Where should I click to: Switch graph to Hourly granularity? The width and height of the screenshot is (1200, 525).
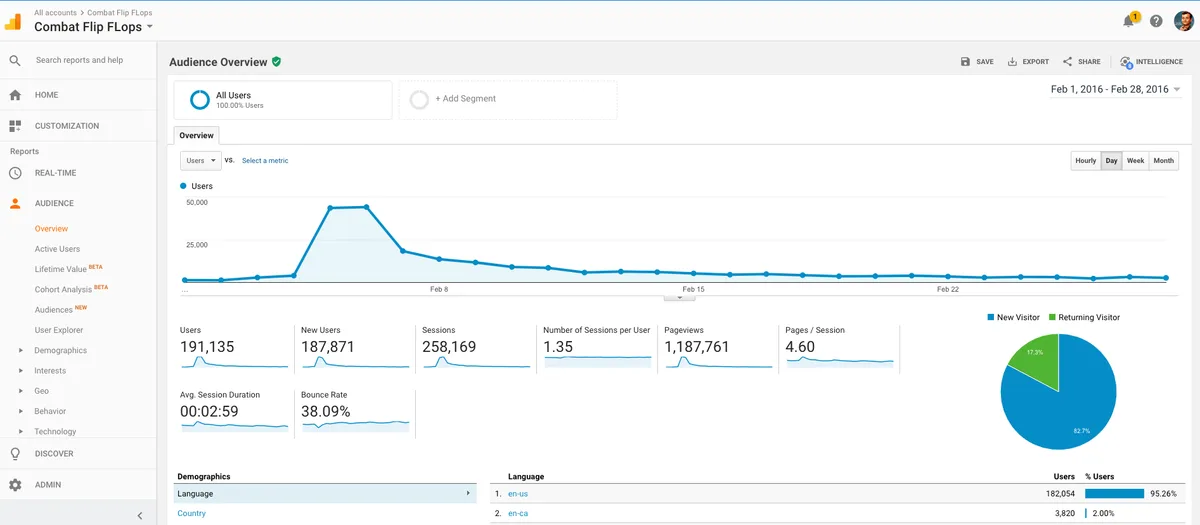[x=1085, y=161]
